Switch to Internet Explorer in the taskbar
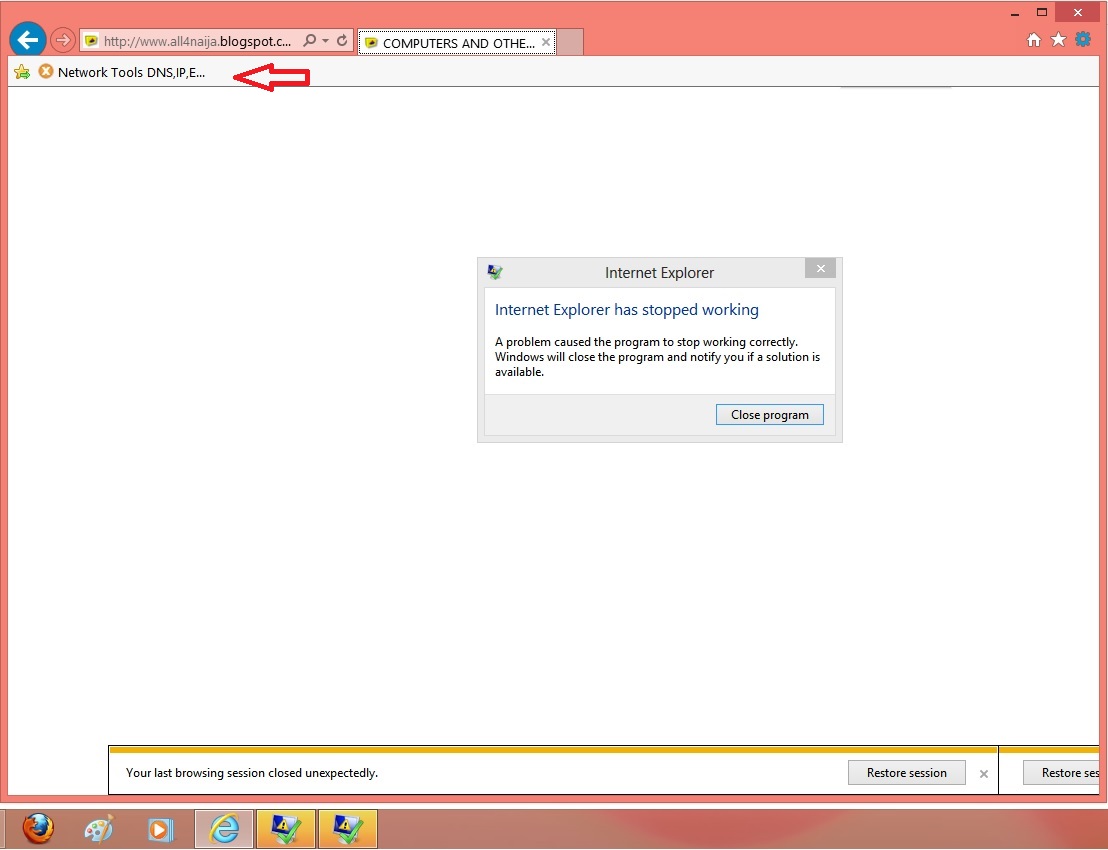The image size is (1108, 850). tap(224, 829)
